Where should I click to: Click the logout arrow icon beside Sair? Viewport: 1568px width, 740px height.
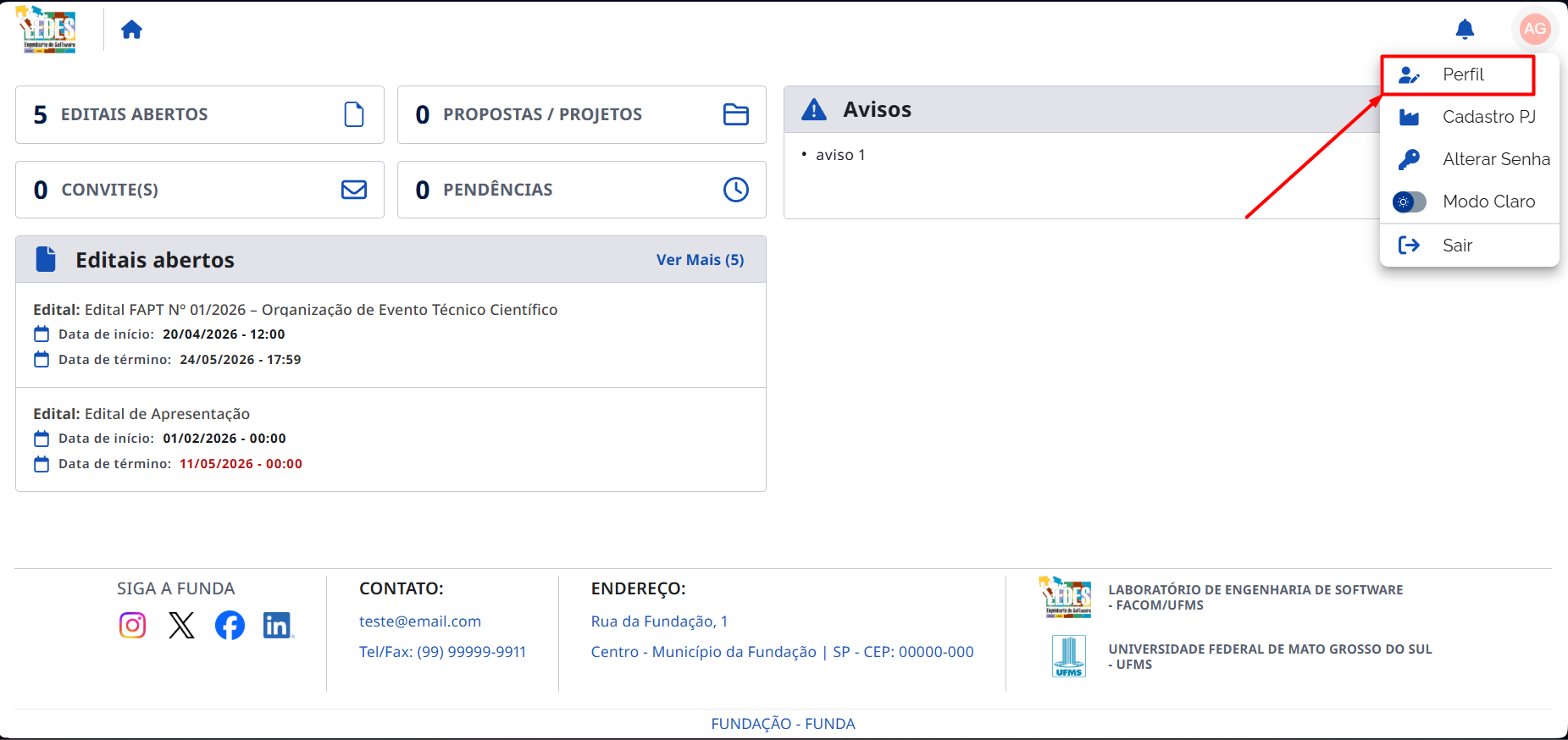click(1409, 246)
